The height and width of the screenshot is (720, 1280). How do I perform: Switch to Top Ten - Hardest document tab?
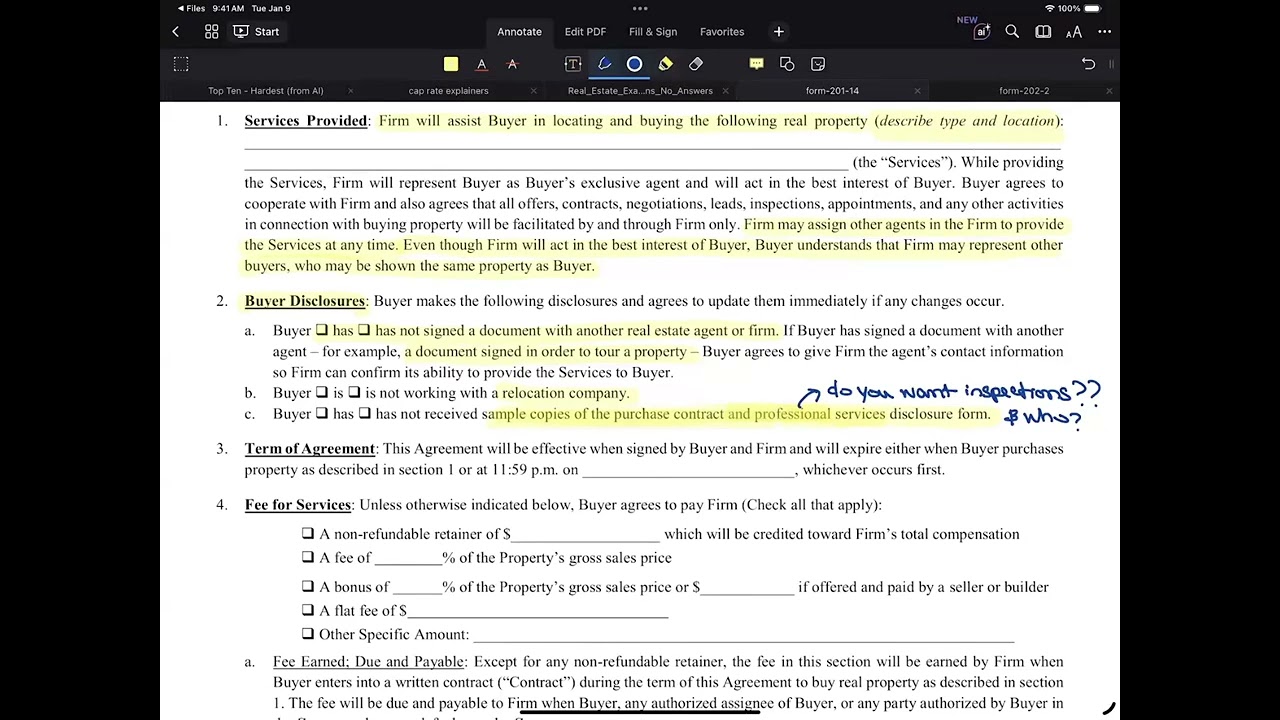coord(265,91)
